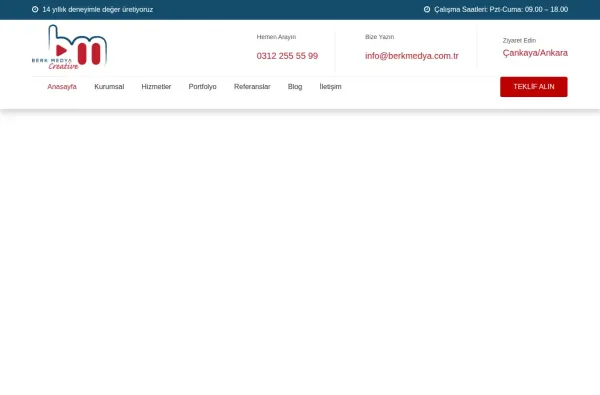600x395 pixels.
Task: Click the Berk Medya Creative logo
Action: (69, 47)
